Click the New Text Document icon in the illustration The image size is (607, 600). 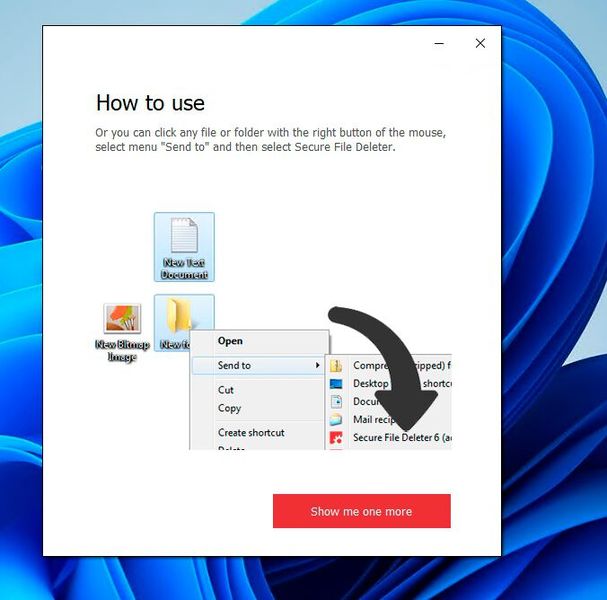pyautogui.click(x=184, y=247)
